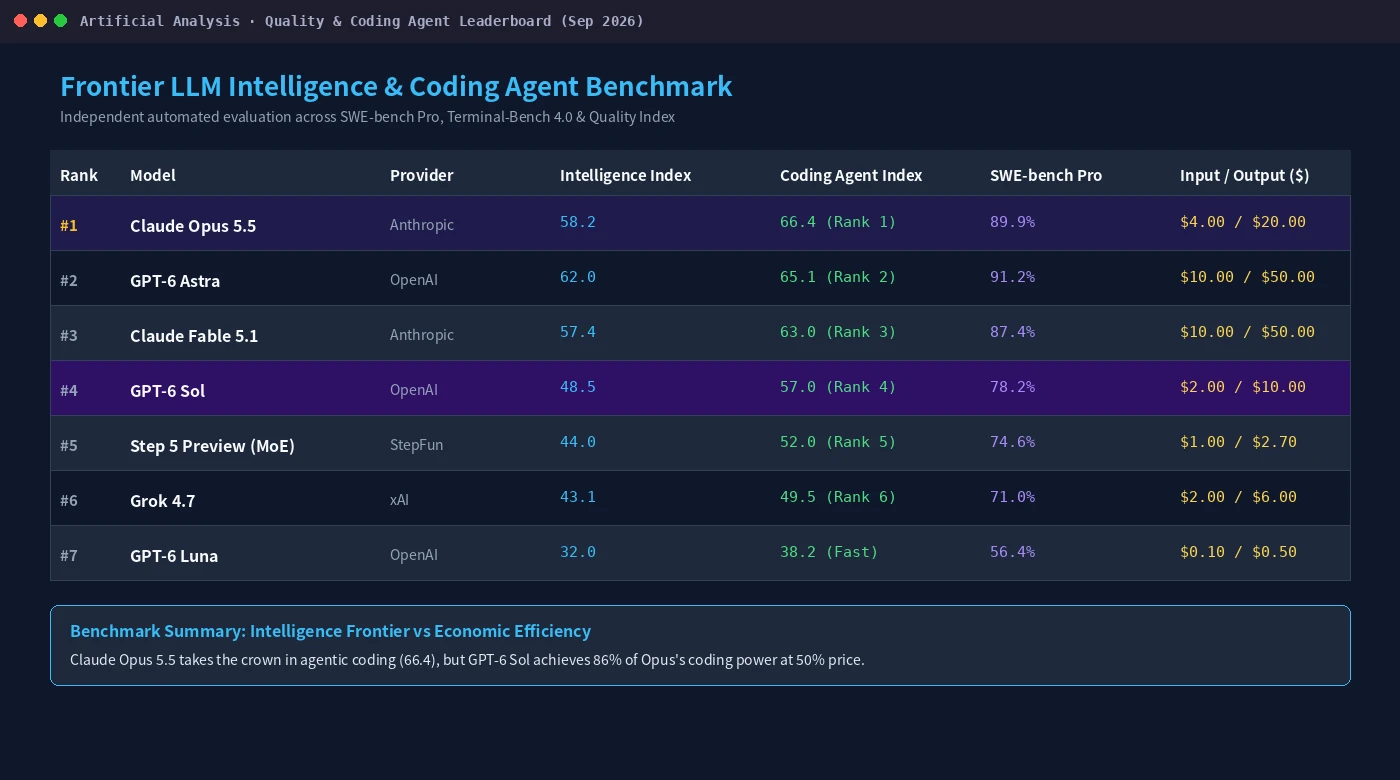Minimize the window using the yellow button

[x=40, y=21]
